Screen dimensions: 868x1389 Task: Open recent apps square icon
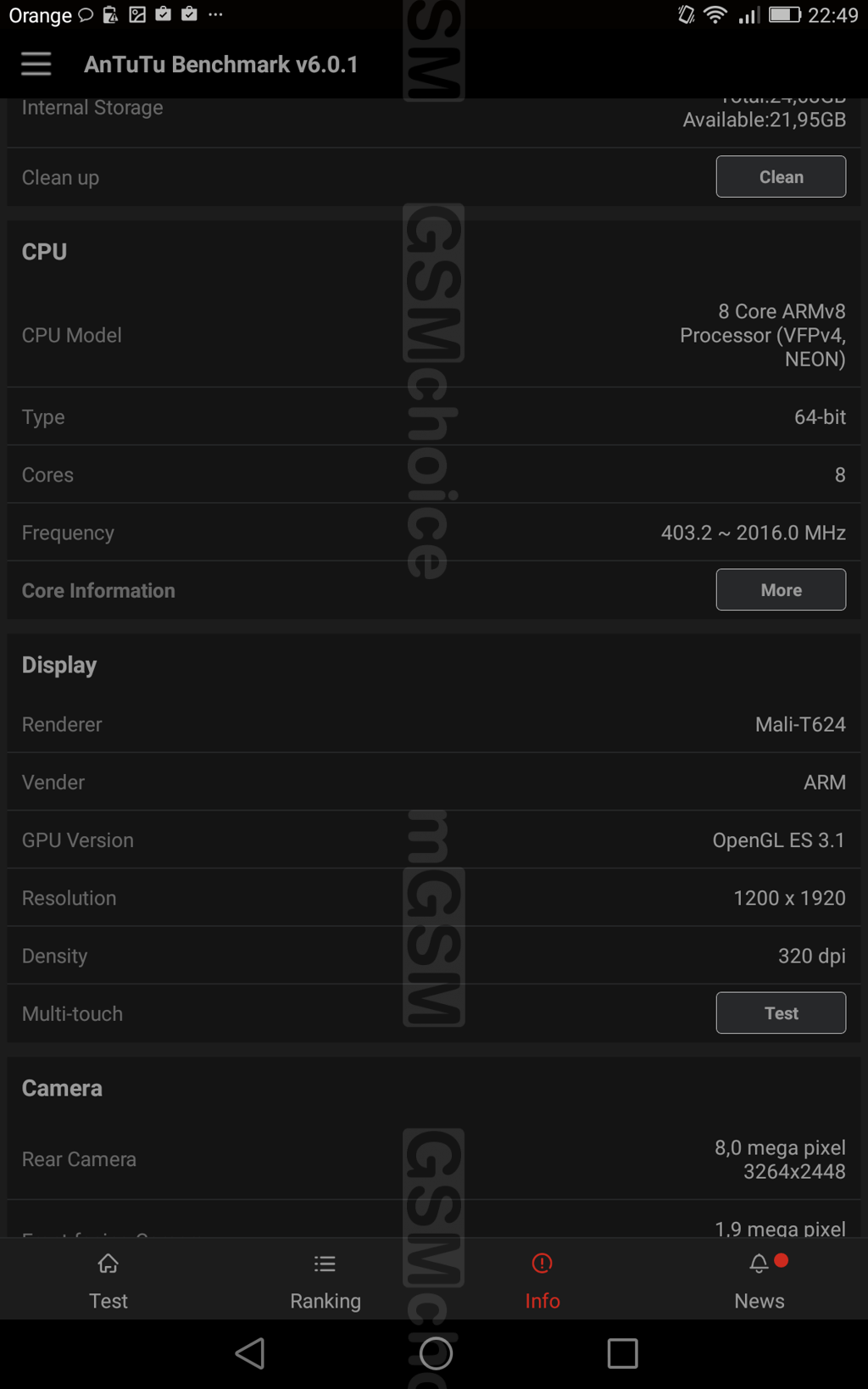(622, 1353)
